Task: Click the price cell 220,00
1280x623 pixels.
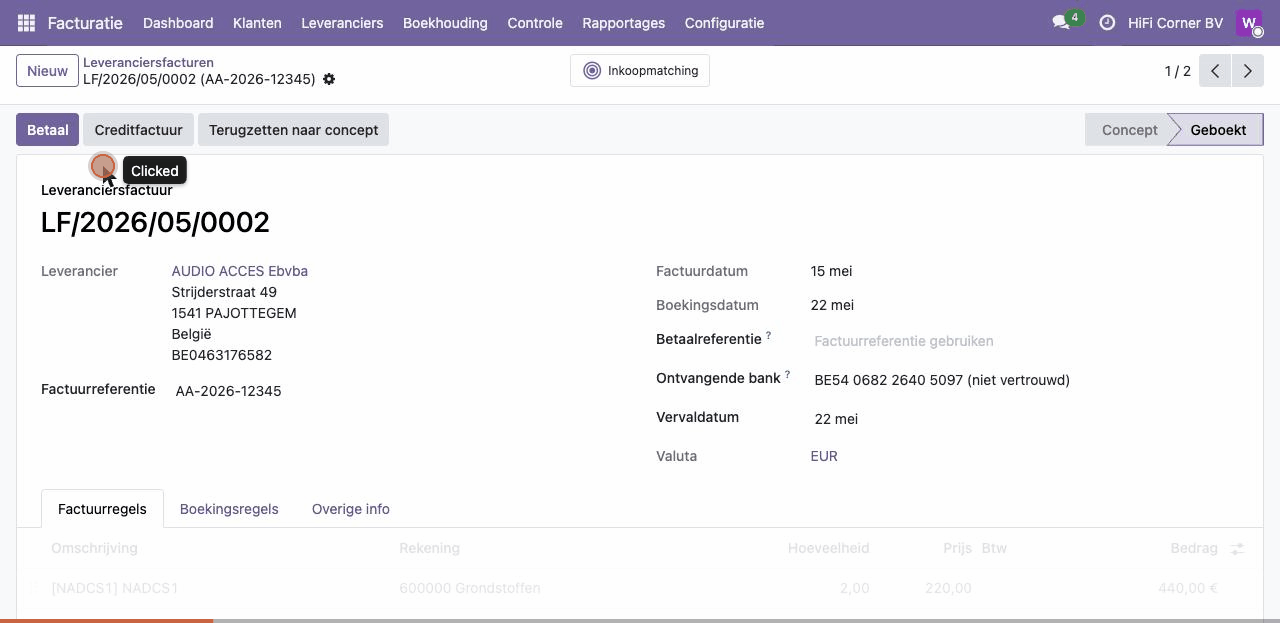Action: tap(948, 588)
